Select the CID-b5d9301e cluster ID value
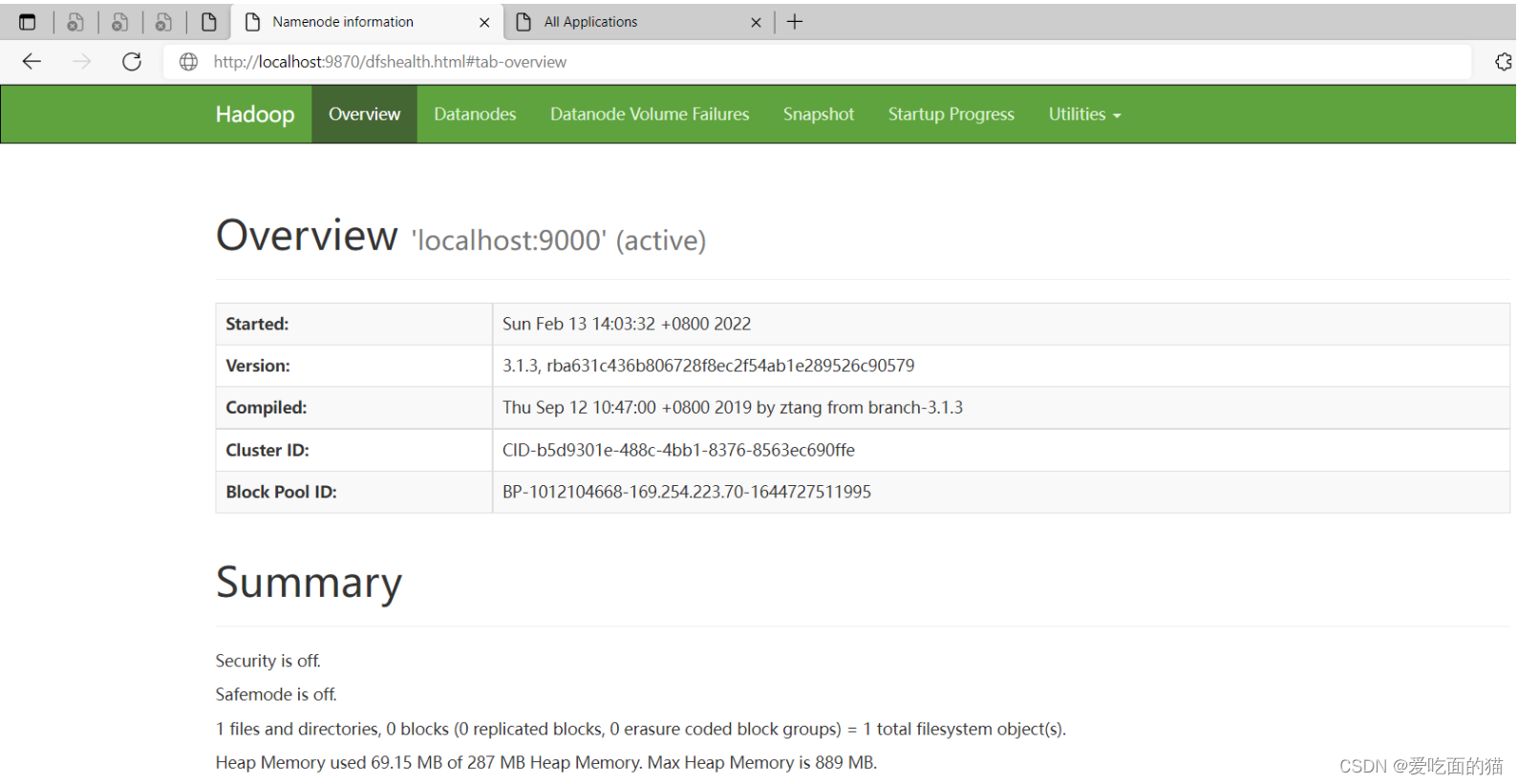Image resolution: width=1518 pixels, height=784 pixels. pyautogui.click(x=678, y=451)
